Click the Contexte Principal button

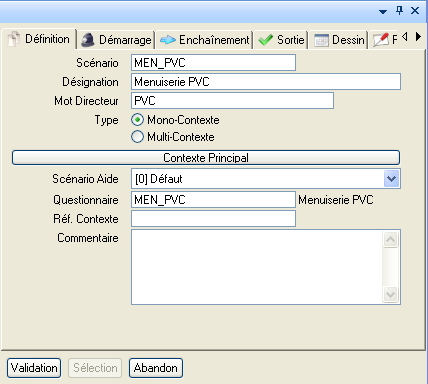(x=206, y=158)
